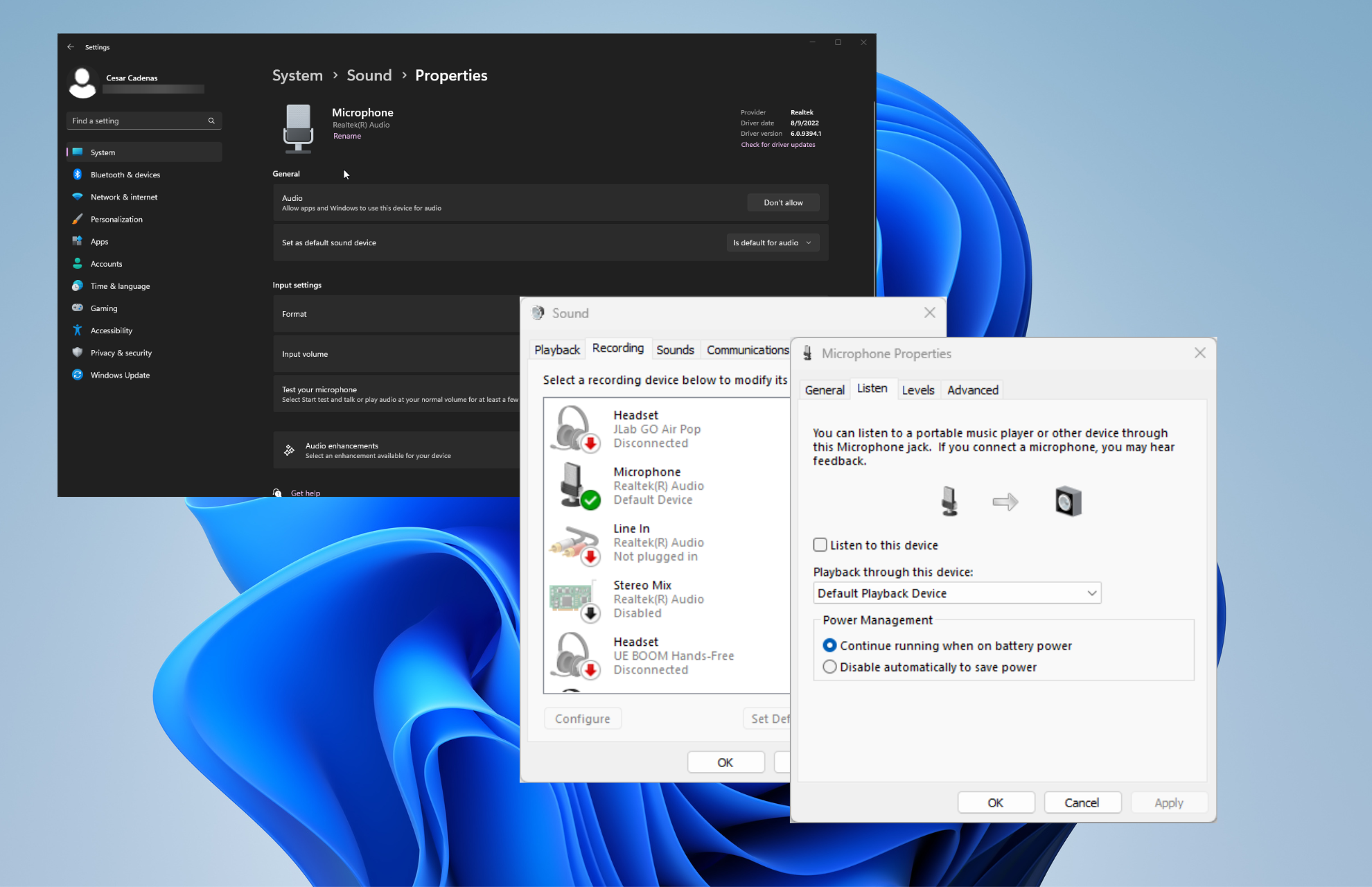Select Disable automatically to save power
1372x887 pixels.
pos(829,667)
